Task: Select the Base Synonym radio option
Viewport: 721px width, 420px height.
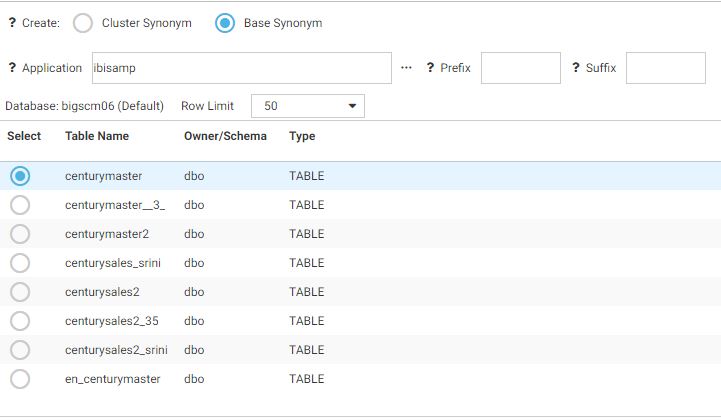Action: (x=226, y=23)
